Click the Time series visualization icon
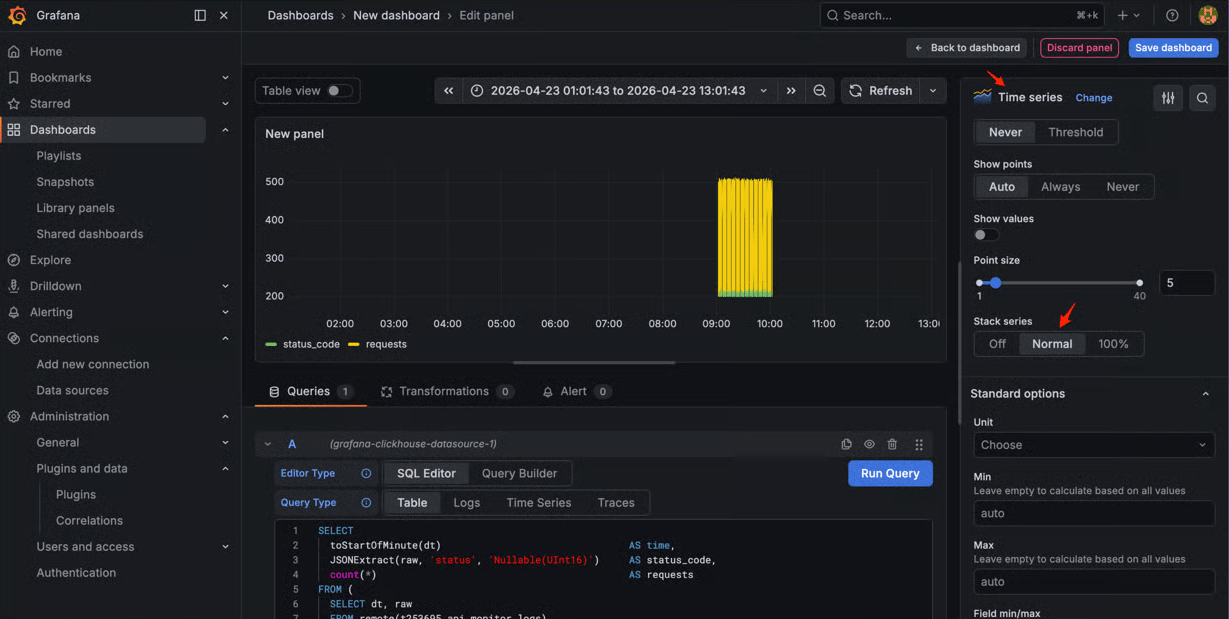 pyautogui.click(x=983, y=97)
